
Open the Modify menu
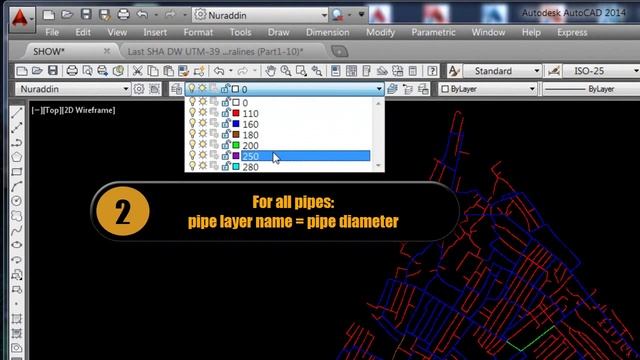tap(380, 32)
